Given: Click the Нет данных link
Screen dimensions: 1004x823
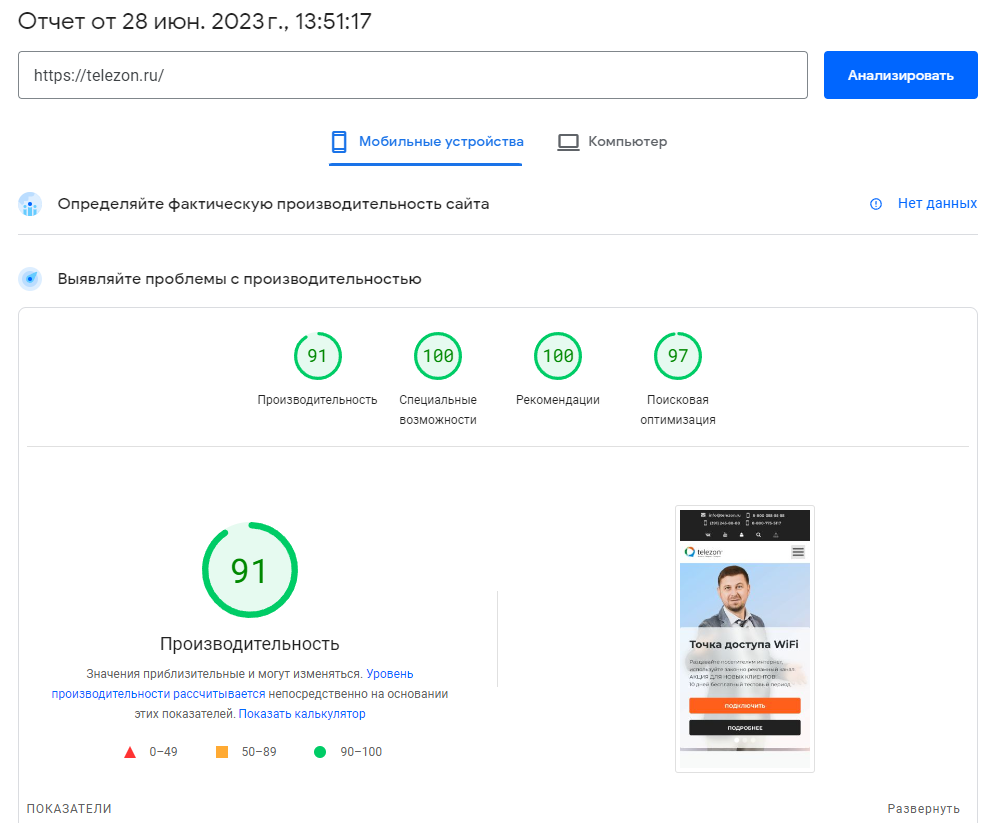Looking at the screenshot, I should (938, 202).
